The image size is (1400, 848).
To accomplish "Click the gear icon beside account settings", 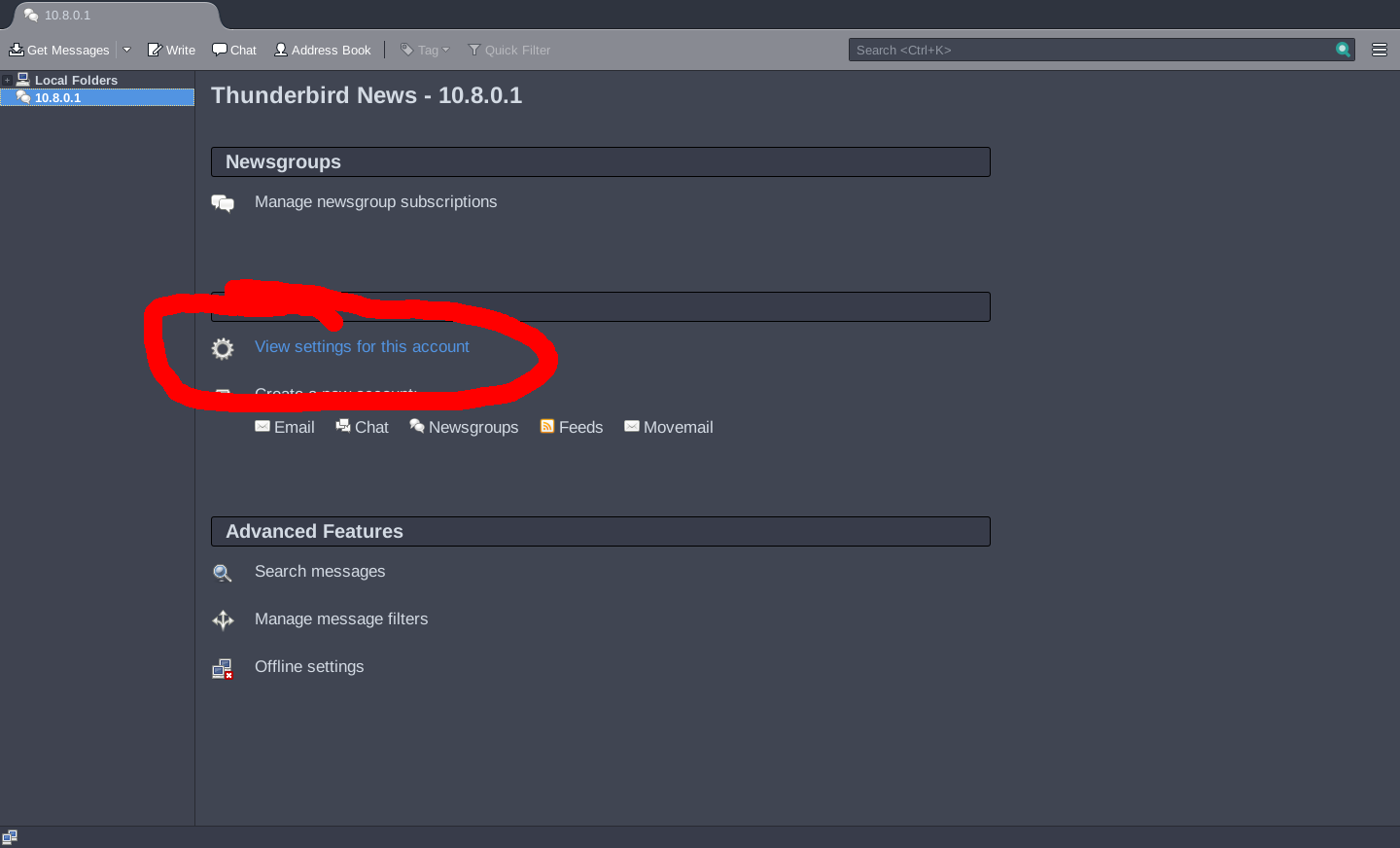I will pyautogui.click(x=223, y=348).
